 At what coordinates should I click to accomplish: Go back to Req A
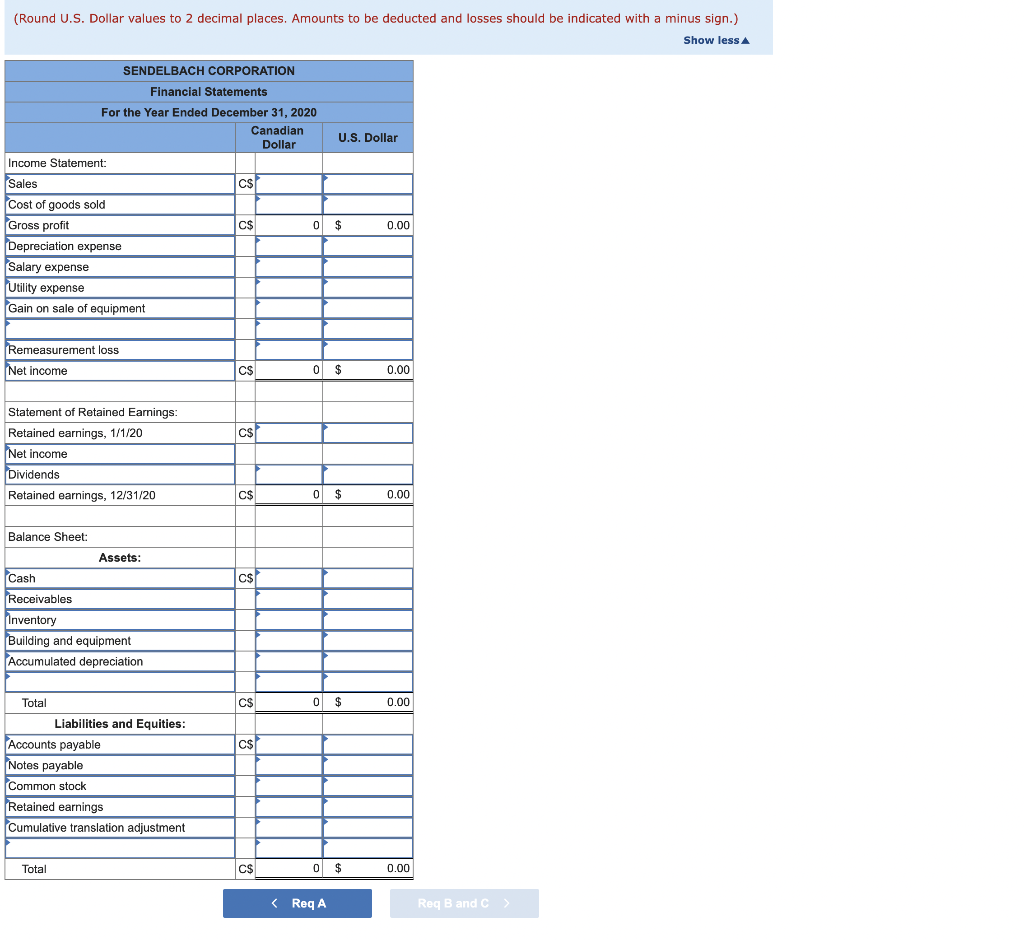coord(297,903)
